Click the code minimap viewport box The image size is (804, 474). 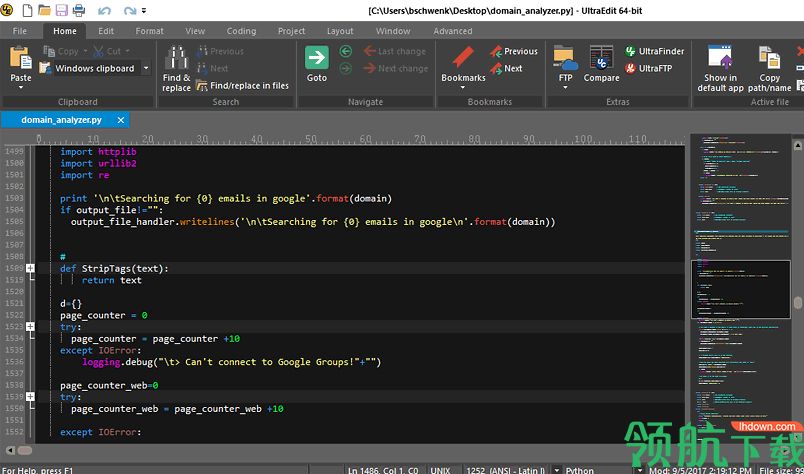pyautogui.click(x=740, y=289)
